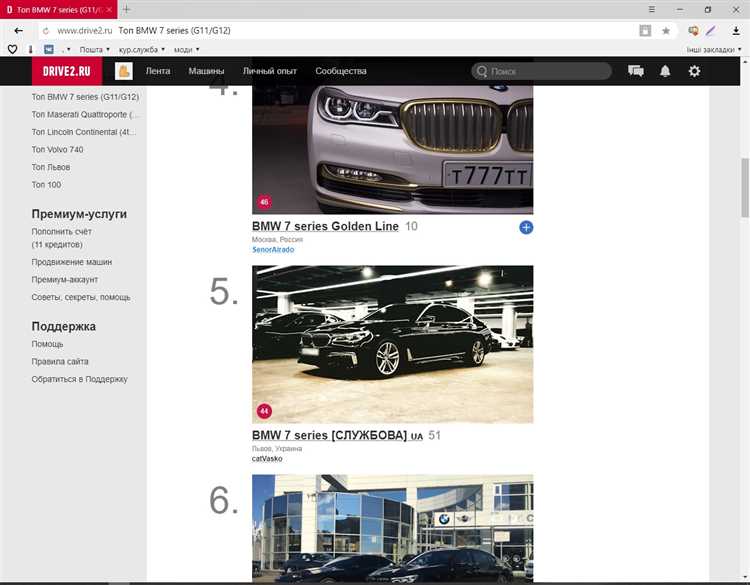Image resolution: width=750 pixels, height=585 pixels.
Task: Click the blue plus follow button
Action: (x=526, y=228)
